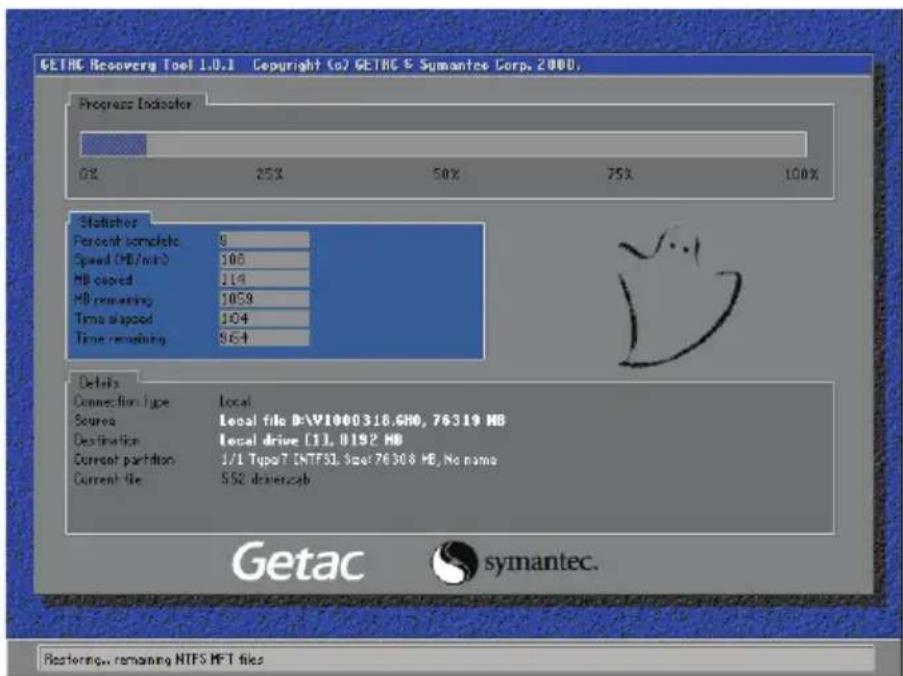Click the Ghost mascot drawing
903x676 pixels.
[680, 298]
